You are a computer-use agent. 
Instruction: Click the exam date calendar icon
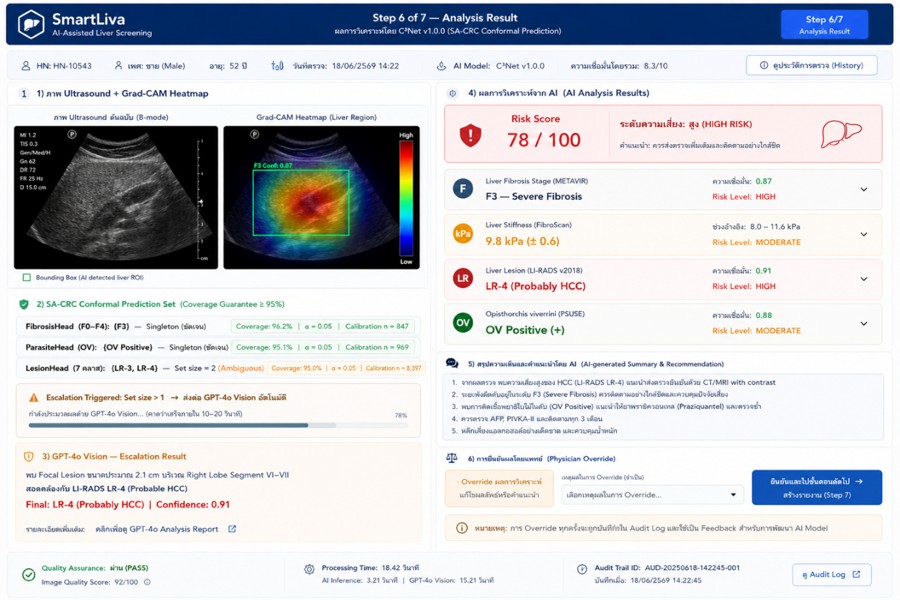tap(277, 65)
